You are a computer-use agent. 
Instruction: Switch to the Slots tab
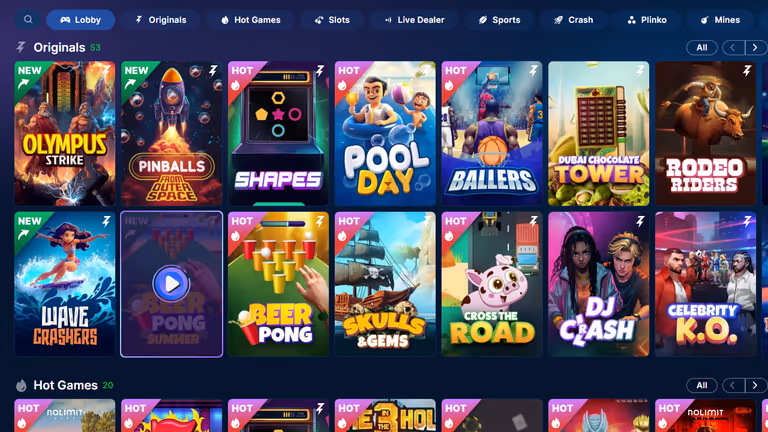pyautogui.click(x=332, y=20)
